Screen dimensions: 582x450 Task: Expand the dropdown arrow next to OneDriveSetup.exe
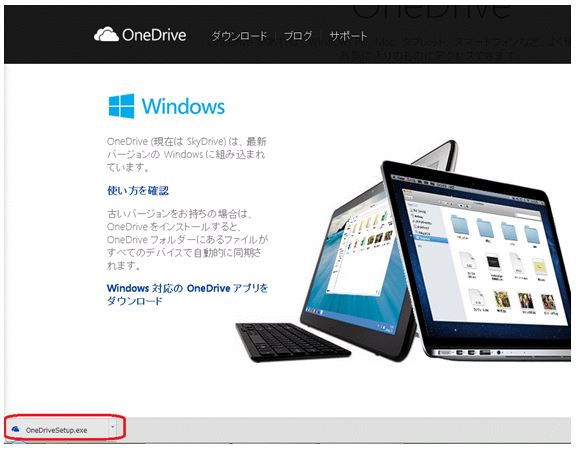tap(112, 427)
